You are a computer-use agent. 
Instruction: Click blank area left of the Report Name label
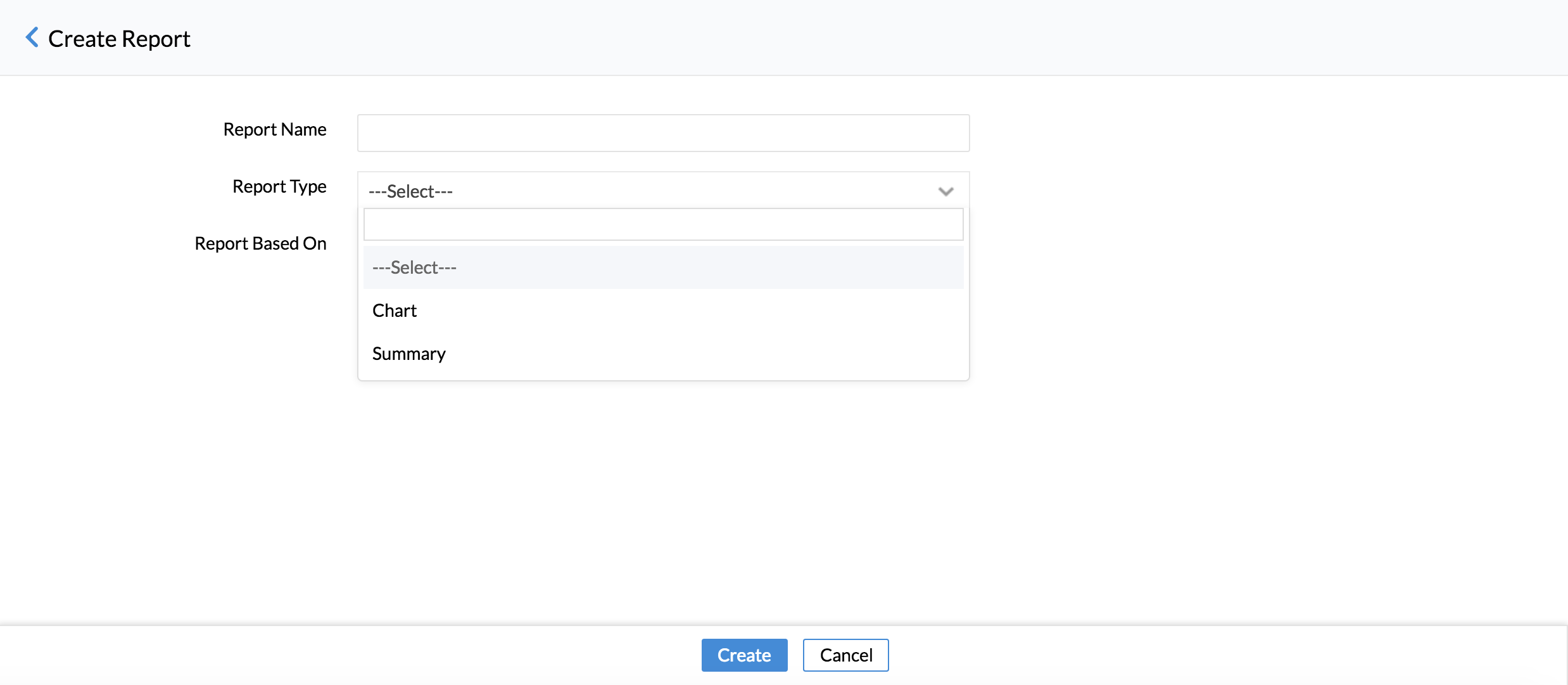[x=95, y=129]
